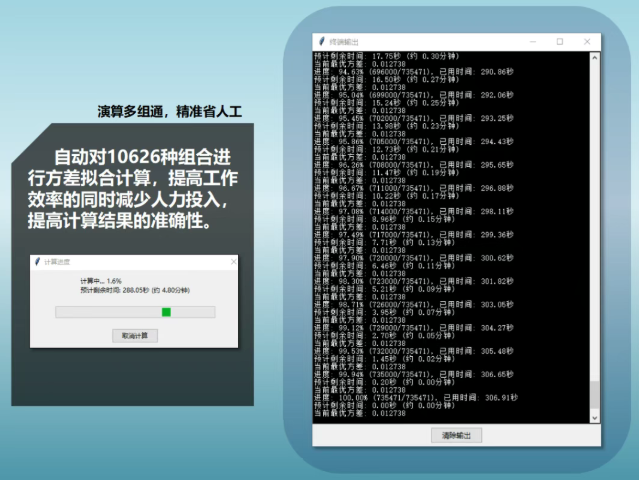
Task: Maximize the 终端输出 window
Action: coord(559,41)
